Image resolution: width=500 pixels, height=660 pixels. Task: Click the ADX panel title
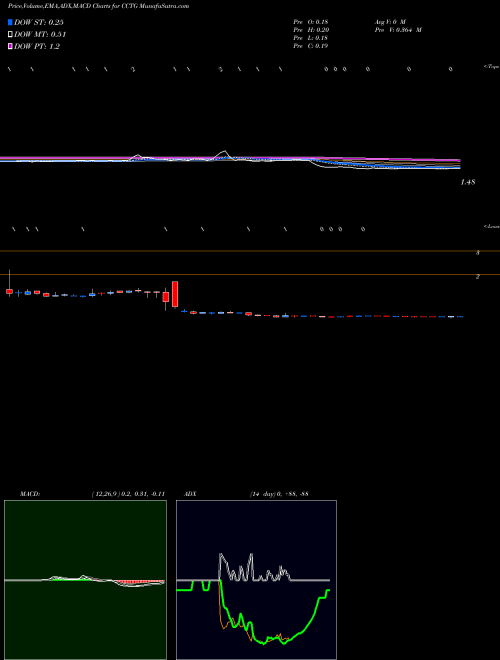[190, 494]
